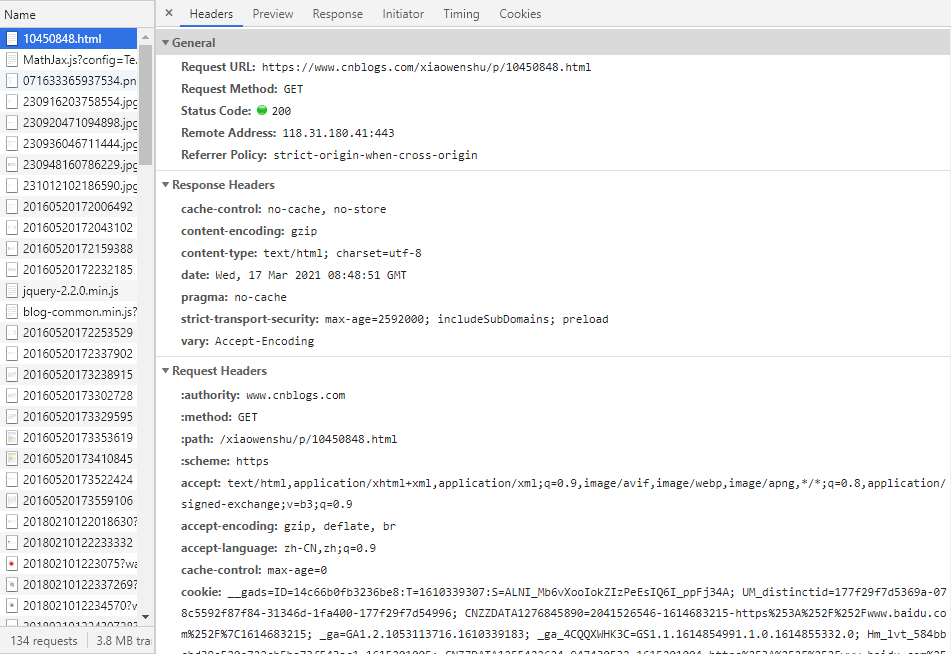Screen dimensions: 951x654
Task: Select request 20160520173353619
Action: 69,437
